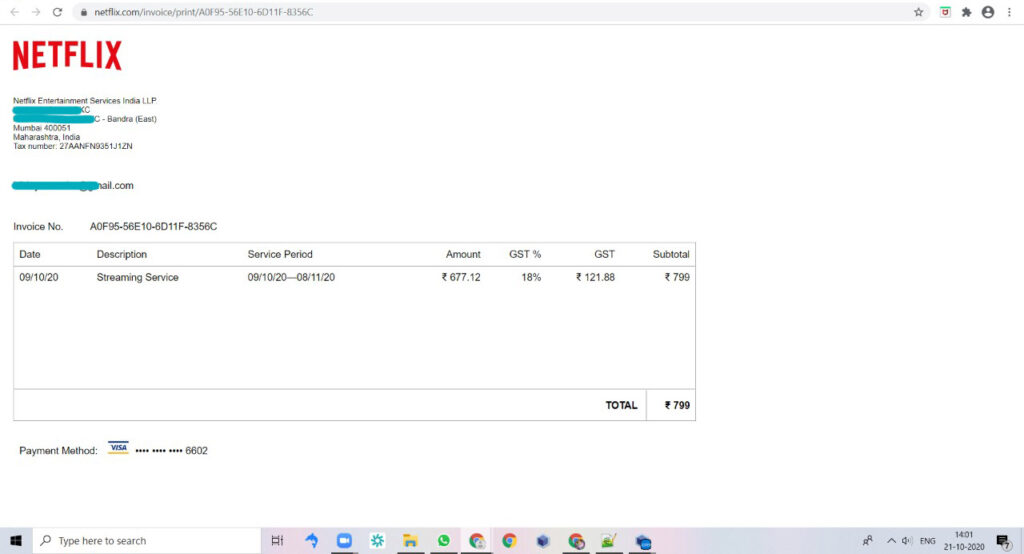
Task: Click the volume speaker icon
Action: (906, 541)
